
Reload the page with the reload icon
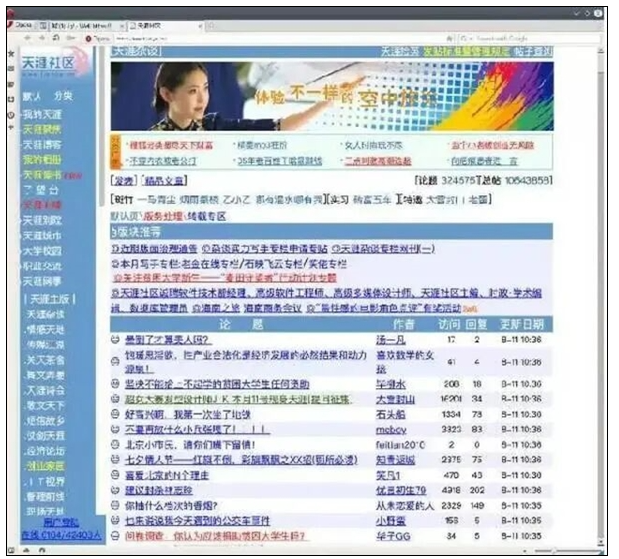pyautogui.click(x=56, y=38)
